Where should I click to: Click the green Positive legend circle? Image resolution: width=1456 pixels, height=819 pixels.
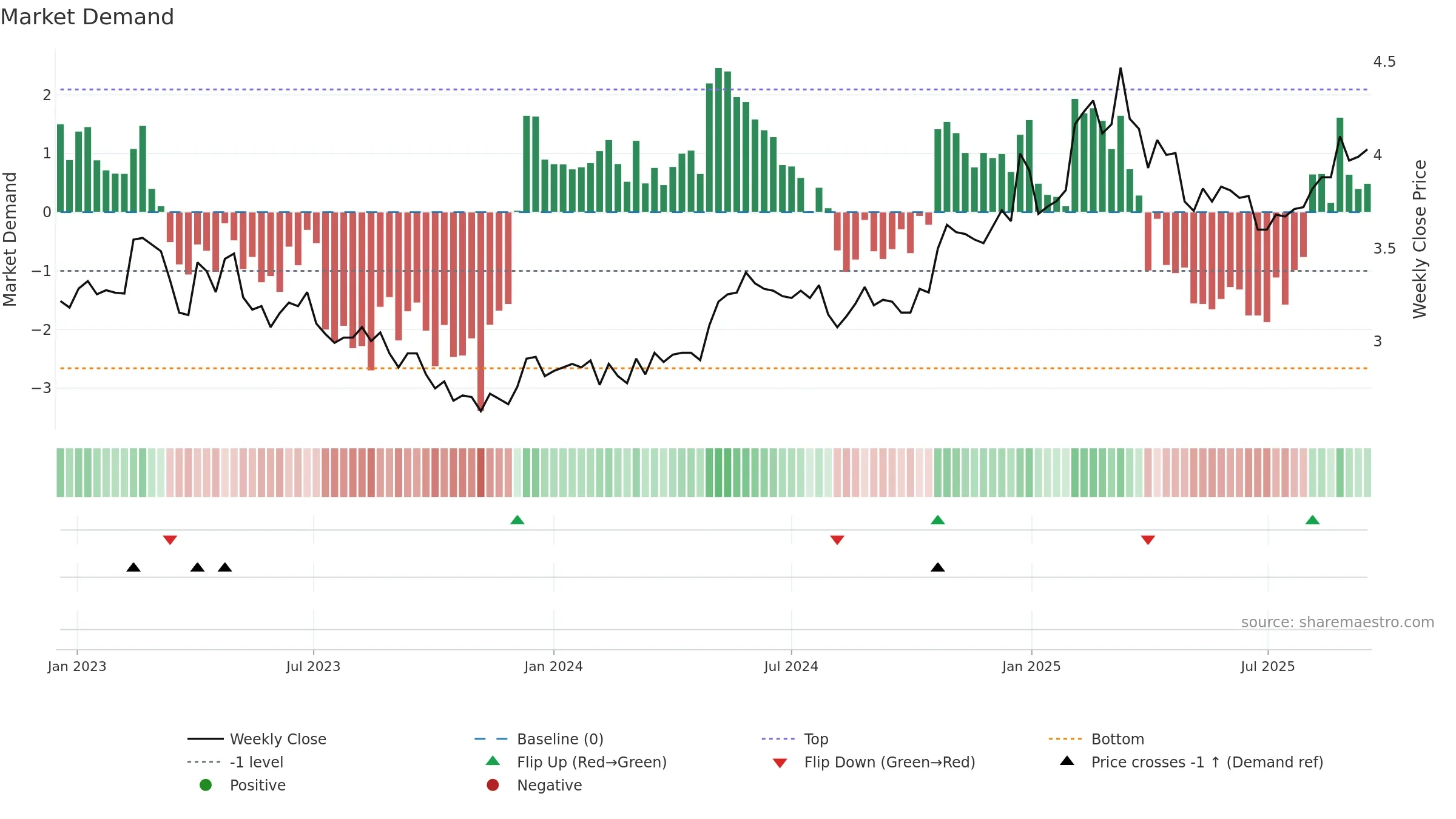pyautogui.click(x=206, y=785)
